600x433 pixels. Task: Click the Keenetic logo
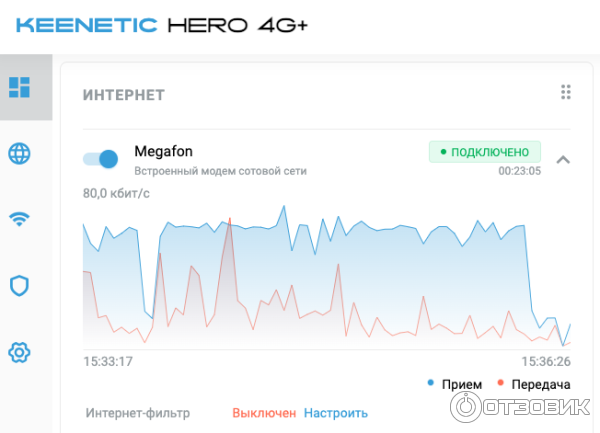tap(86, 25)
